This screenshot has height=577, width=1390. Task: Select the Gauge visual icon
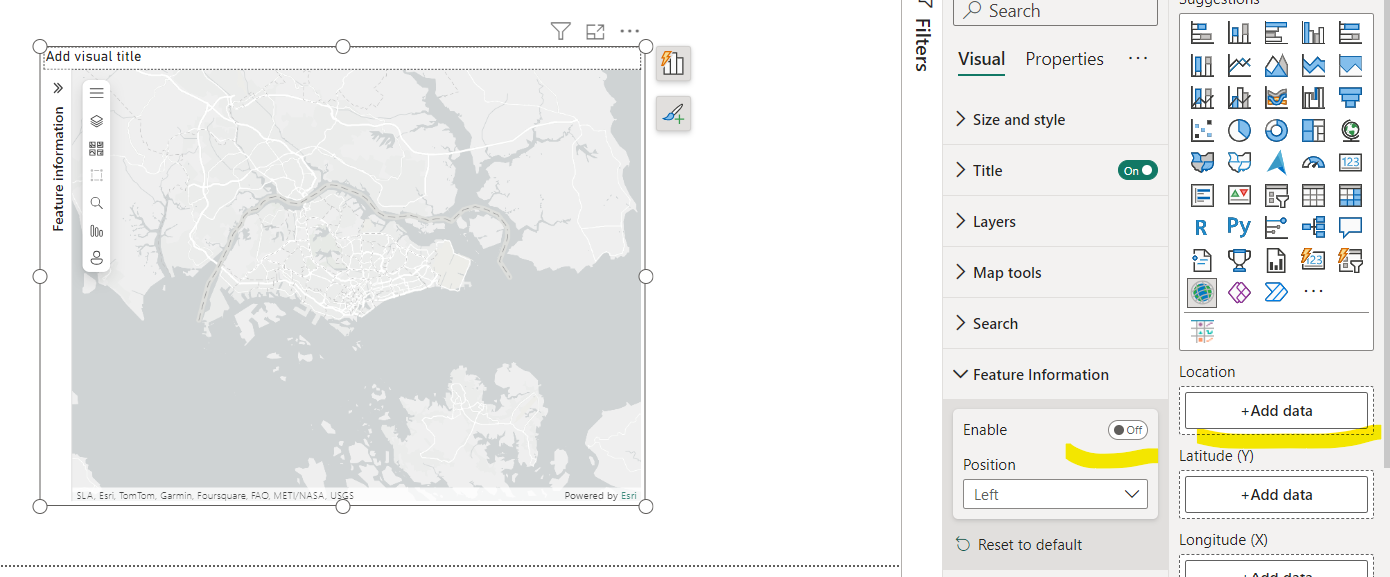click(x=1313, y=162)
